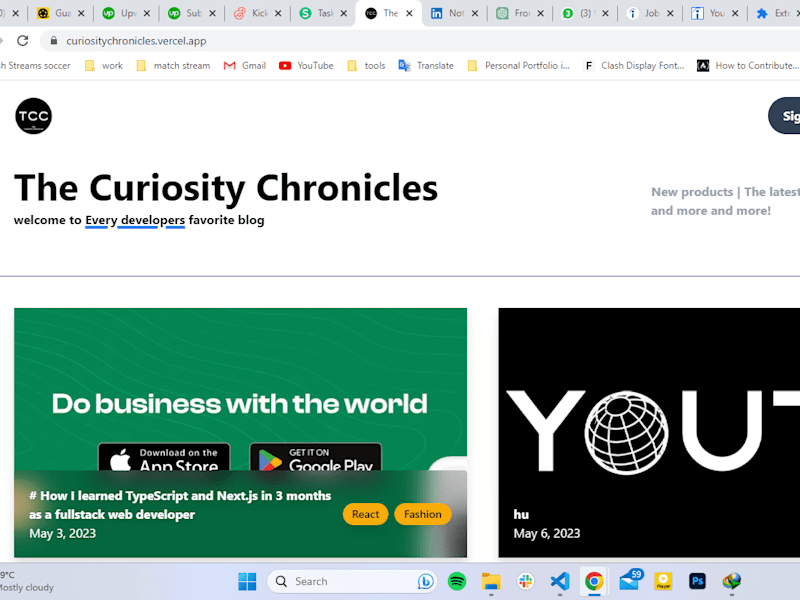The image size is (800, 600).
Task: Click the Fashion tag badge
Action: click(422, 514)
